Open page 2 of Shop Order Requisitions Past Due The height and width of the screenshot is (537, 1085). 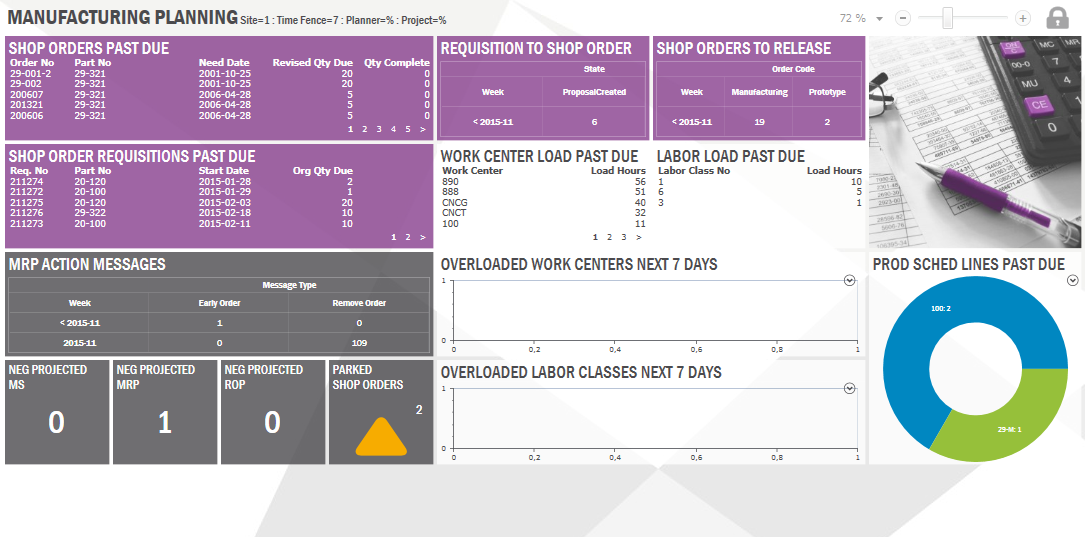click(x=408, y=237)
